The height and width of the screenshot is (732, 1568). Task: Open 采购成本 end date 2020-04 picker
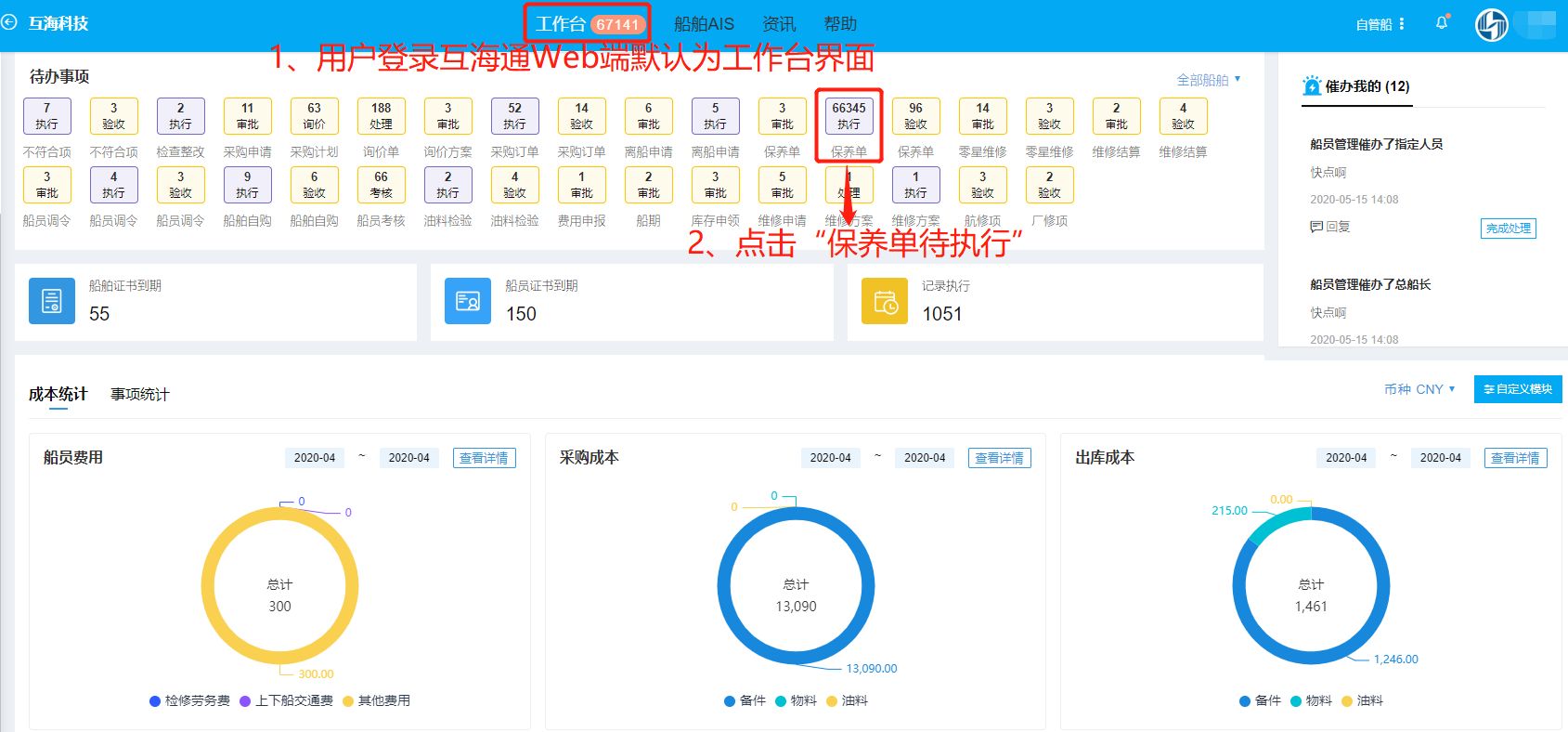[925, 458]
